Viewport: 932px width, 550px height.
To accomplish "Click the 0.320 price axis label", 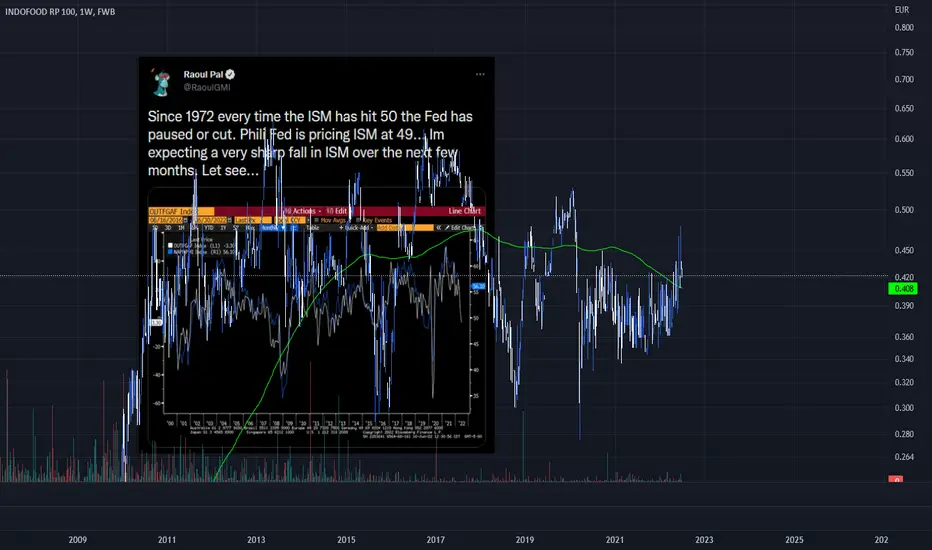I will pyautogui.click(x=904, y=382).
